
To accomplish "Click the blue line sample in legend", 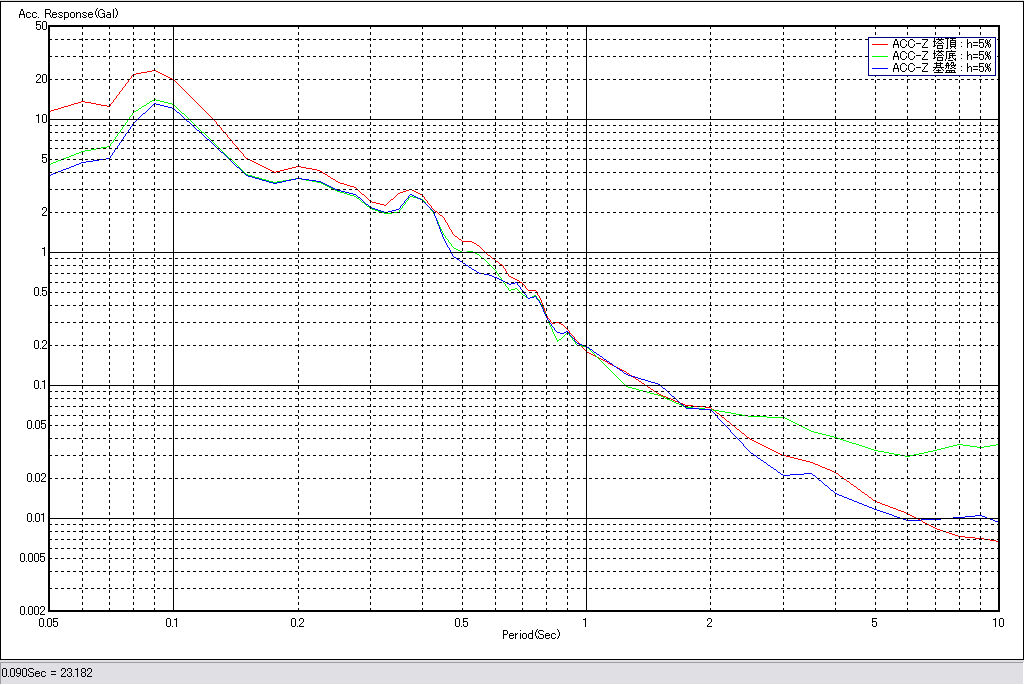I will (880, 68).
